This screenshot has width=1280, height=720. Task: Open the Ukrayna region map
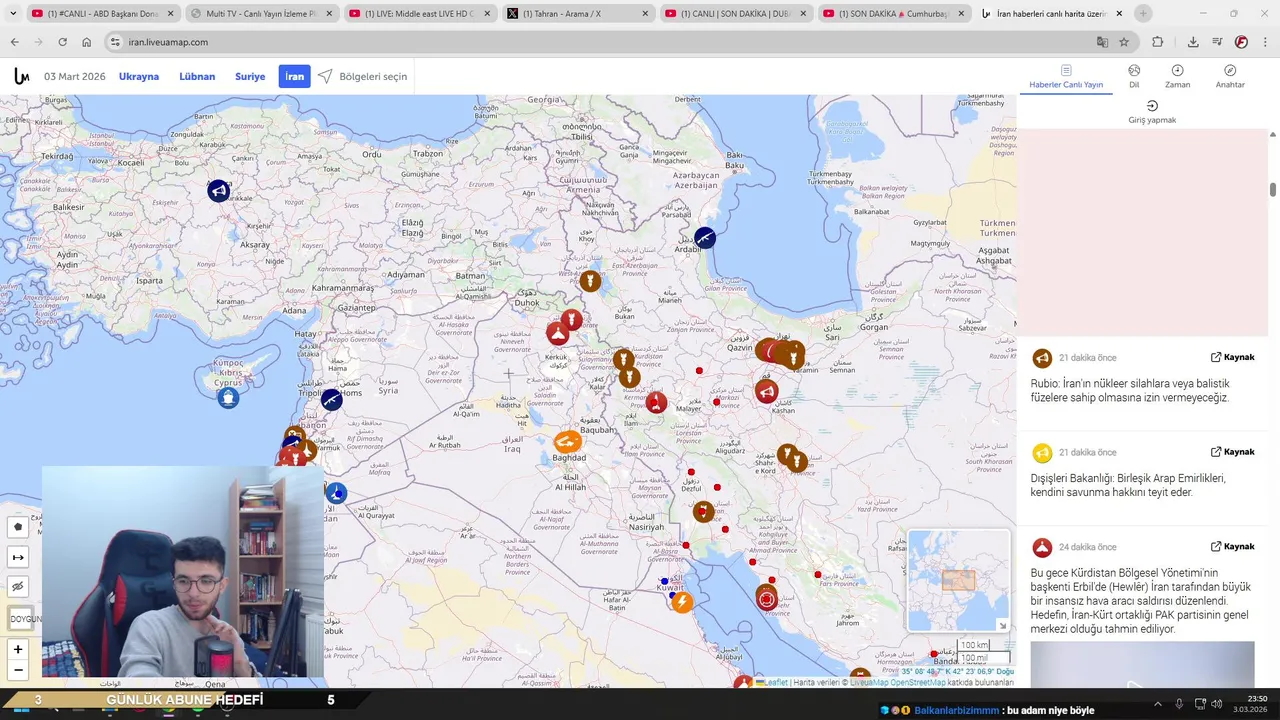139,76
